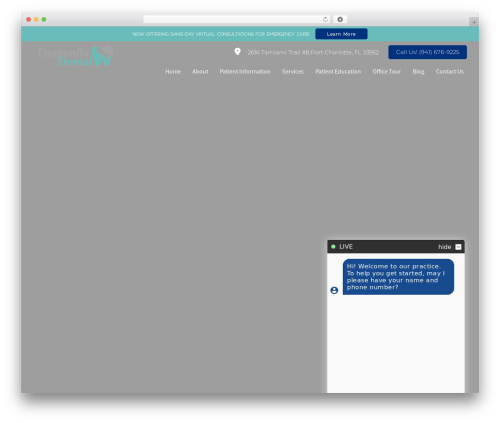Click the Learn More button

(341, 34)
